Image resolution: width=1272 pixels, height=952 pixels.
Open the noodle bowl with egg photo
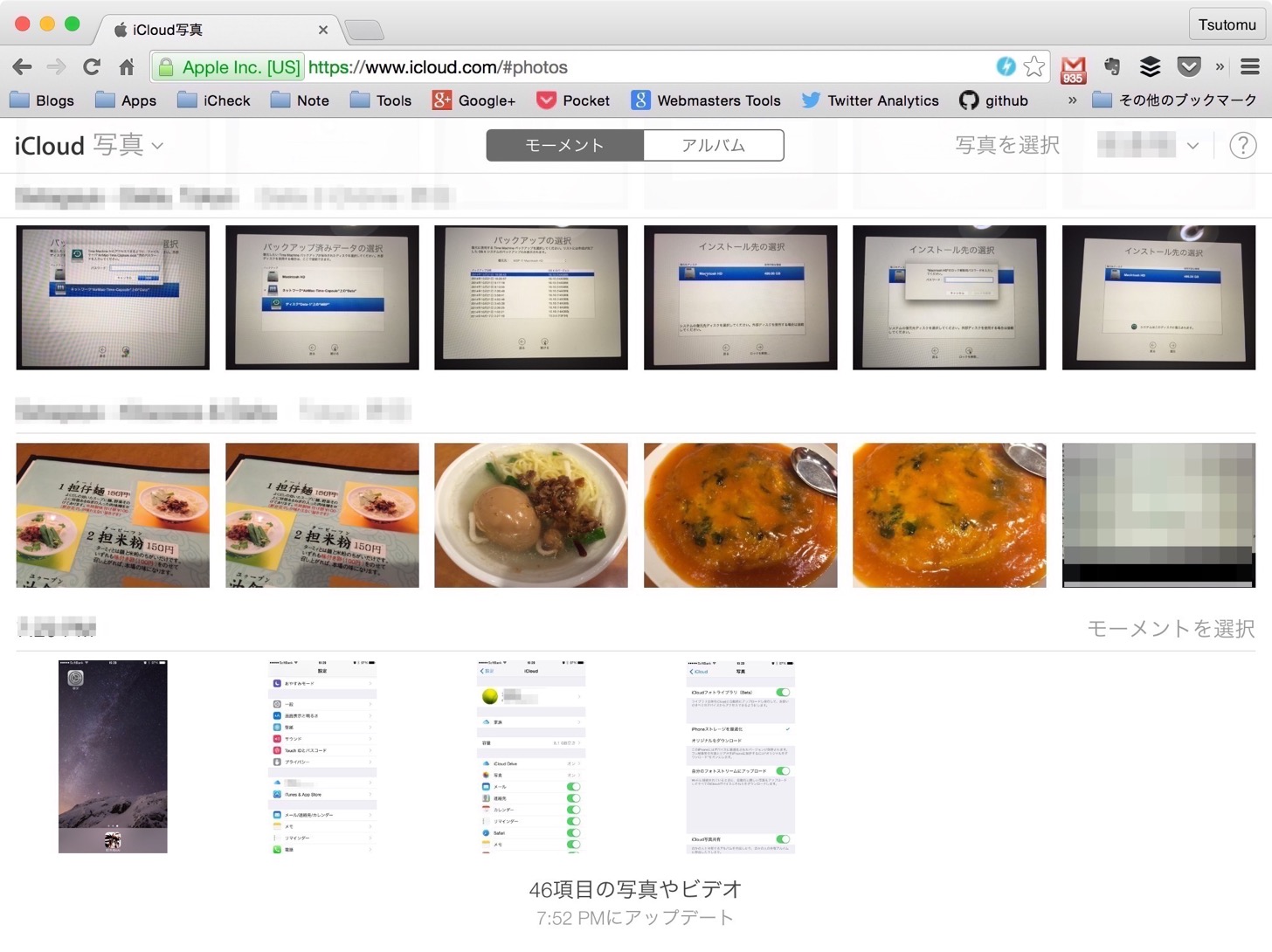click(531, 515)
